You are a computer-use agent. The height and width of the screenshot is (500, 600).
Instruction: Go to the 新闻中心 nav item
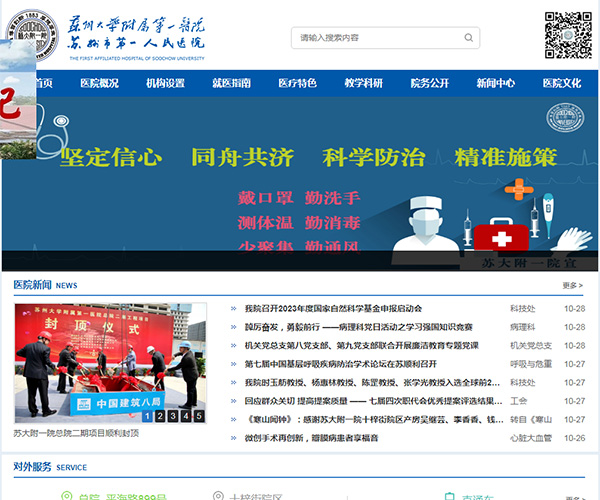pyautogui.click(x=495, y=83)
